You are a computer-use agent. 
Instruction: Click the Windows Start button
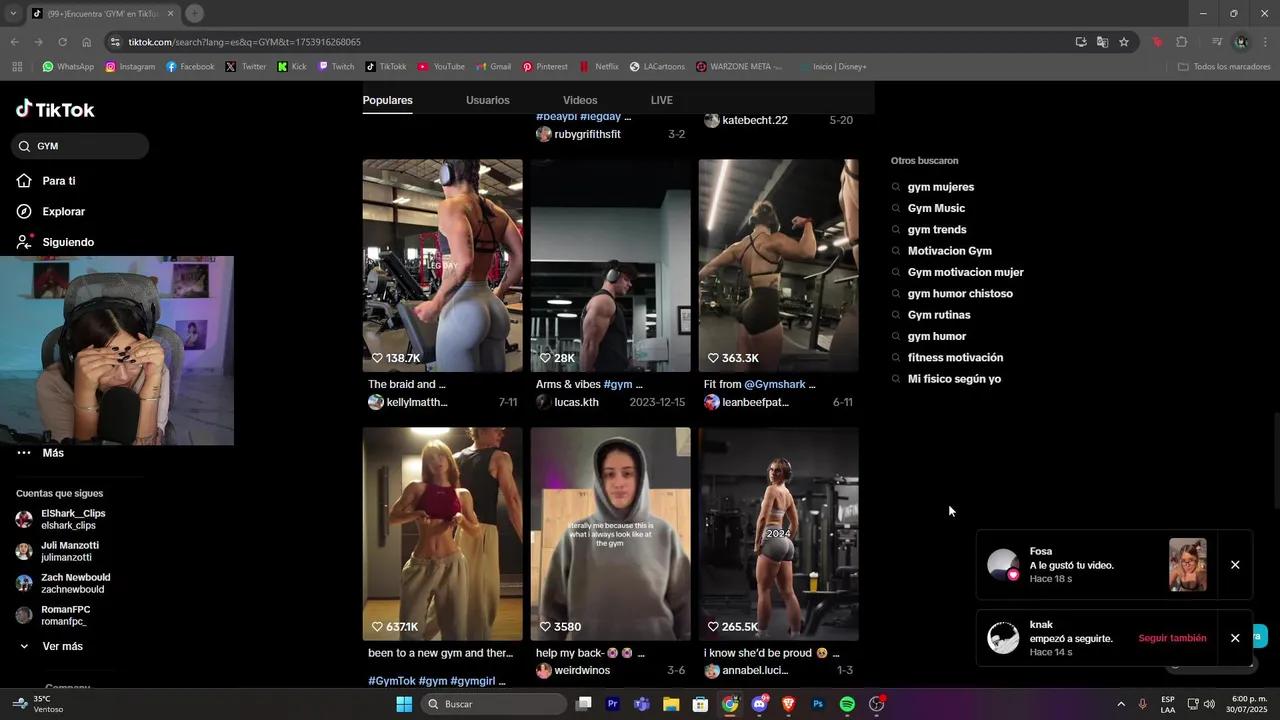[x=404, y=704]
